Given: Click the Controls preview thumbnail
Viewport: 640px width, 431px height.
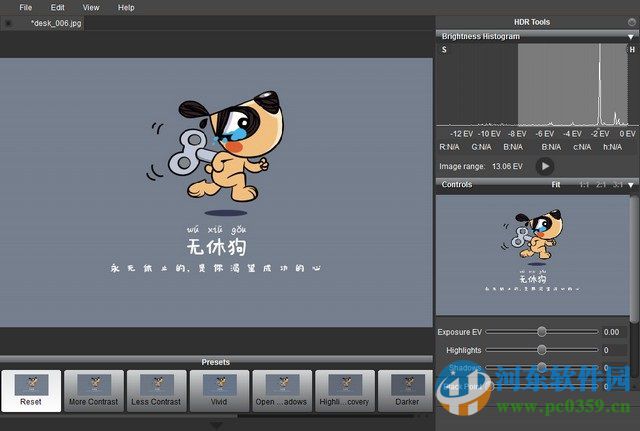Looking at the screenshot, I should [x=533, y=255].
